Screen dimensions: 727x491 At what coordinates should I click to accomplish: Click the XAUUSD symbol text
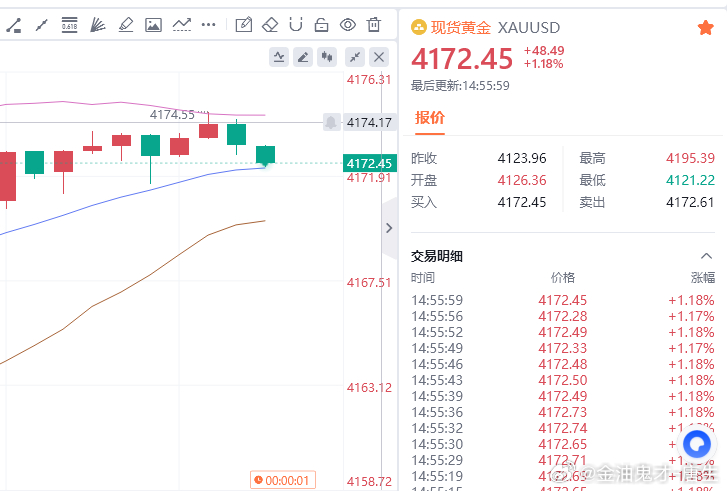pos(529,28)
